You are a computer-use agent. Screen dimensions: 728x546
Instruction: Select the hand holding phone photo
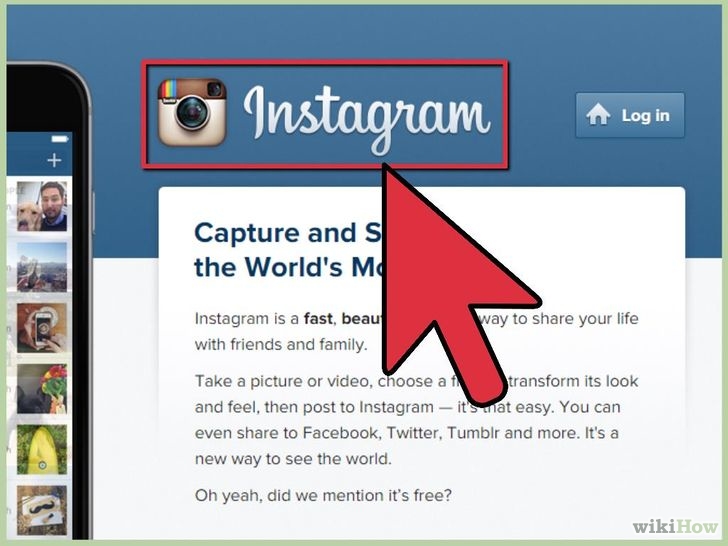[42, 328]
